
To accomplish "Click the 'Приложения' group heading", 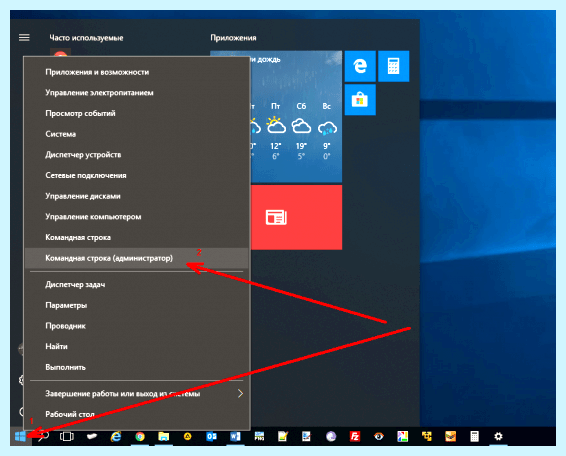I will [x=233, y=38].
